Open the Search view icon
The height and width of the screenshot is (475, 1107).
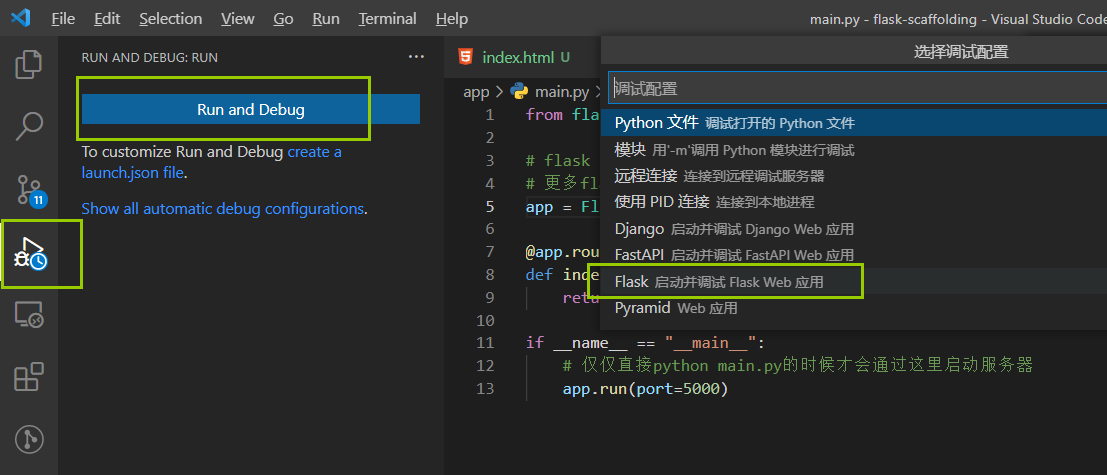29,126
